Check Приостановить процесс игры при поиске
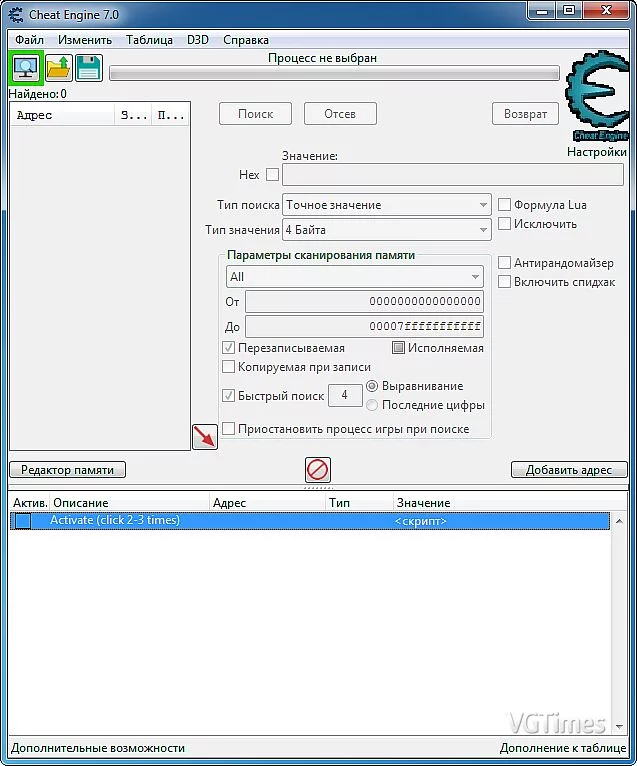This screenshot has height=766, width=637. point(228,428)
